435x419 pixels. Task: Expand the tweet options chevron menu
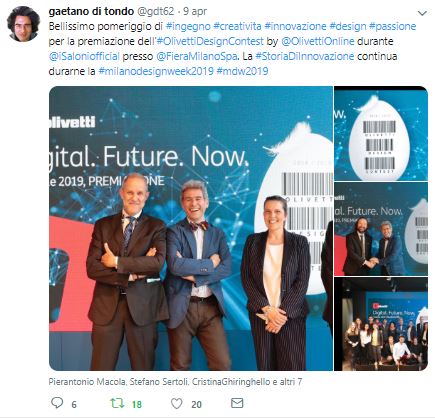coord(422,13)
